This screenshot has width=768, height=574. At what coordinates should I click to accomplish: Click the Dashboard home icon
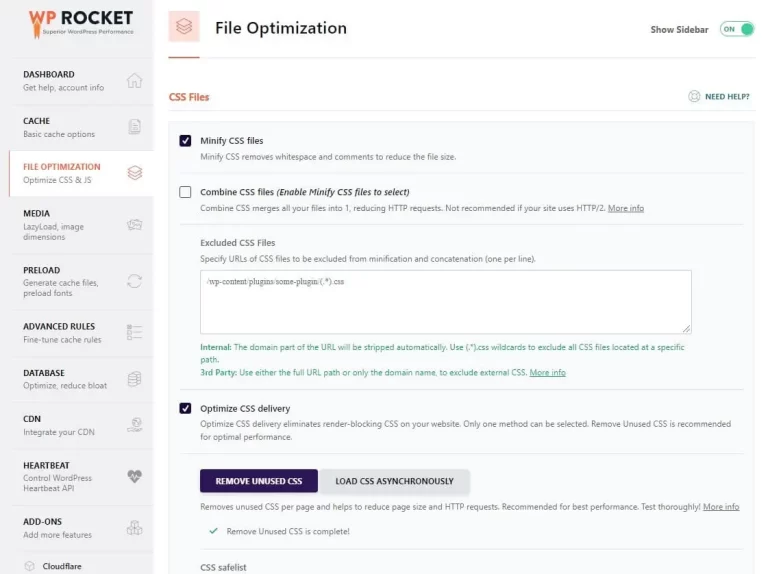pos(134,80)
